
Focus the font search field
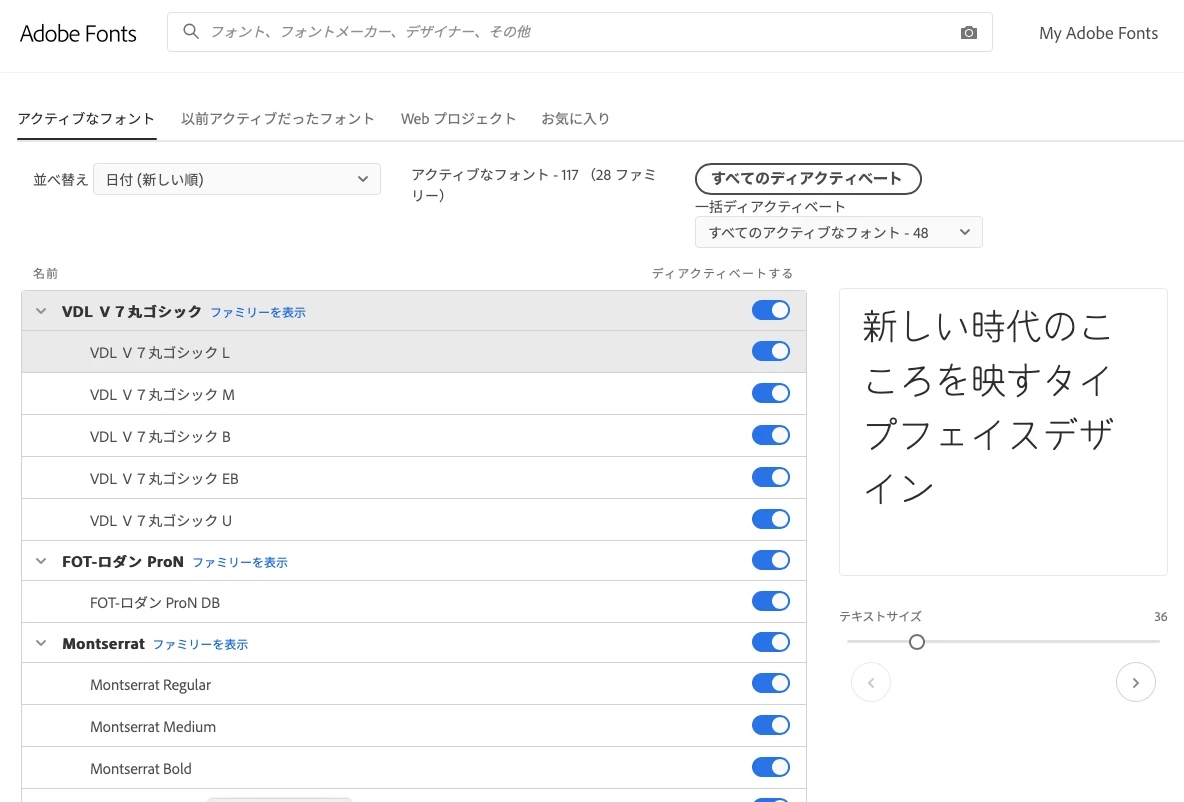(x=579, y=32)
